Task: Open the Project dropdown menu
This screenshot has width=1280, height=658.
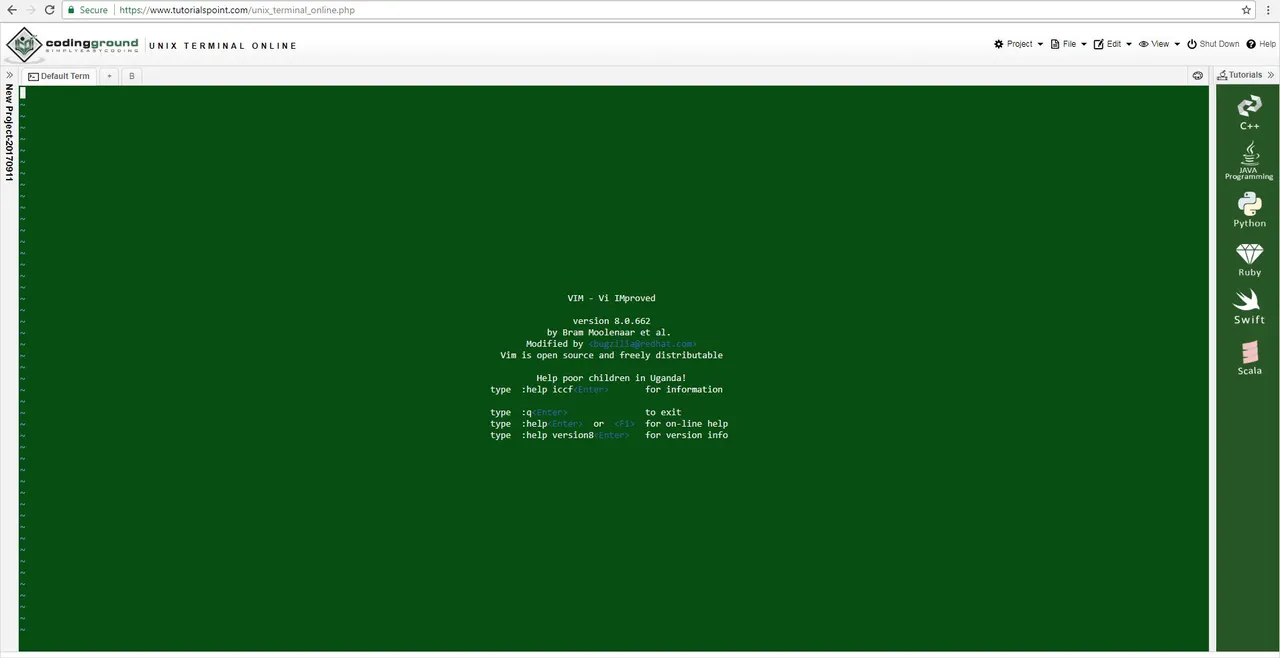Action: coord(1018,44)
